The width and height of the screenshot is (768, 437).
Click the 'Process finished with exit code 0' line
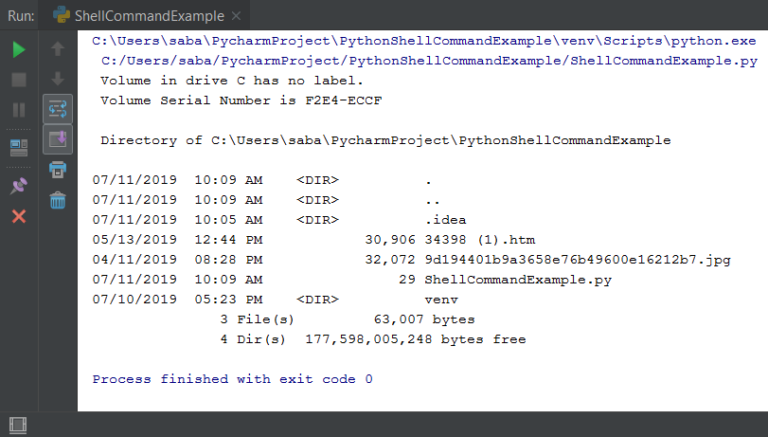pos(232,379)
